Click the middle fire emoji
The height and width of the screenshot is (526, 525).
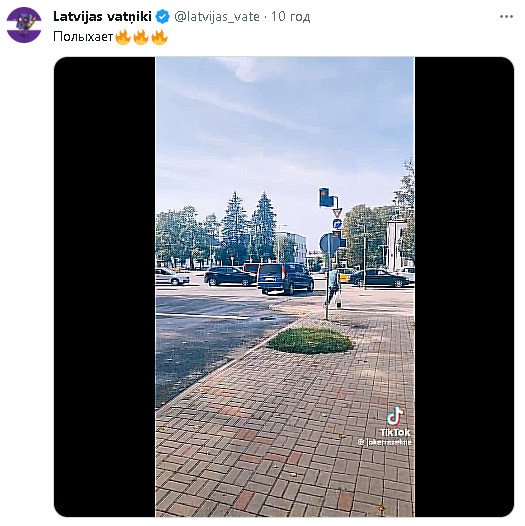[x=141, y=37]
